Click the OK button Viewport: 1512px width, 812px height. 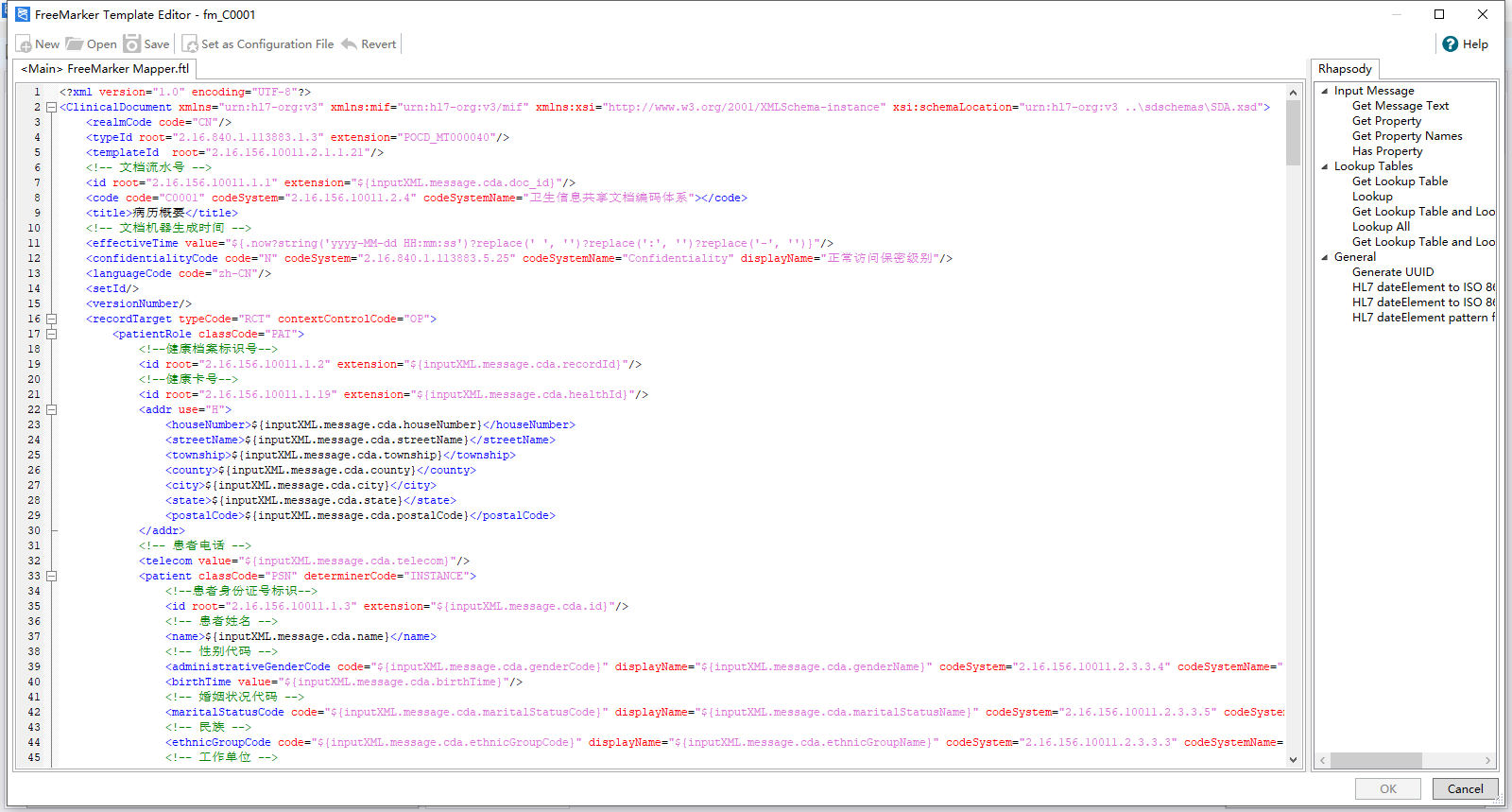click(x=1388, y=789)
